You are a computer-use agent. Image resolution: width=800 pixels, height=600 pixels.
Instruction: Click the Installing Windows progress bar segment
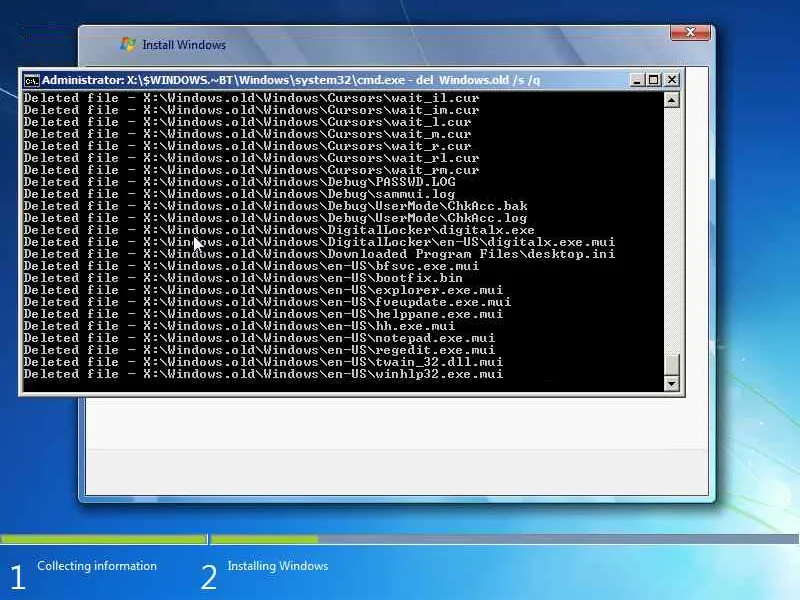pos(505,539)
